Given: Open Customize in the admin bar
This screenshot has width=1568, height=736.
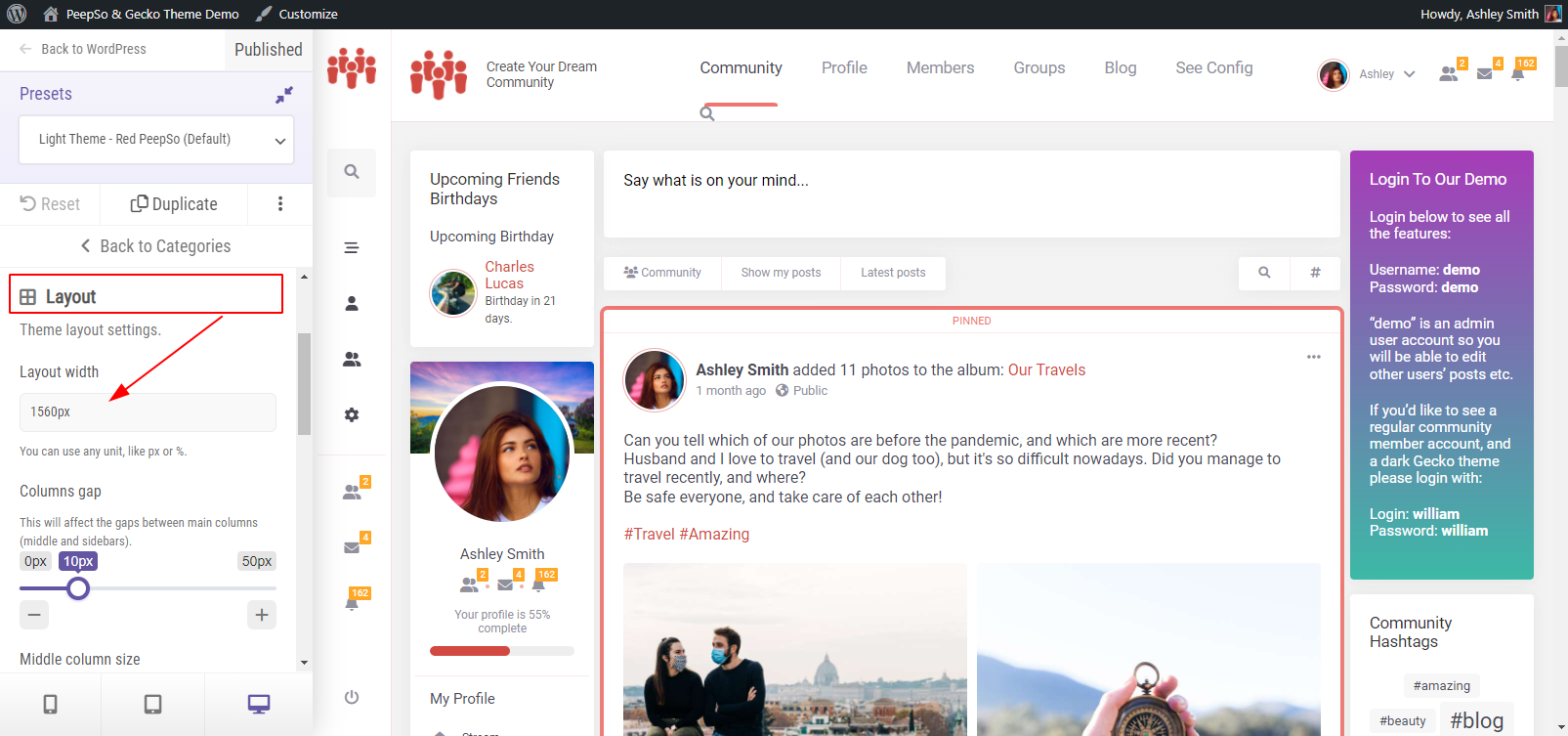Looking at the screenshot, I should pyautogui.click(x=297, y=14).
